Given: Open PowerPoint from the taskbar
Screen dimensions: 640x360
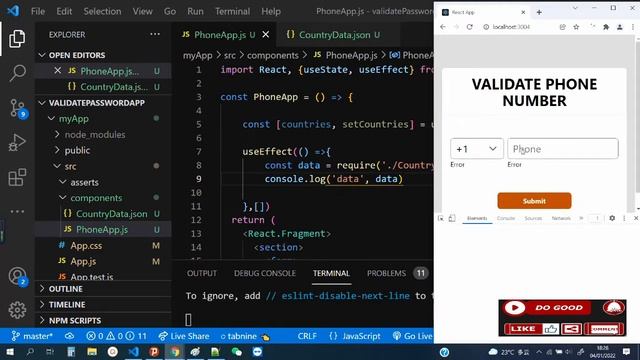Looking at the screenshot, I should pyautogui.click(x=154, y=351).
